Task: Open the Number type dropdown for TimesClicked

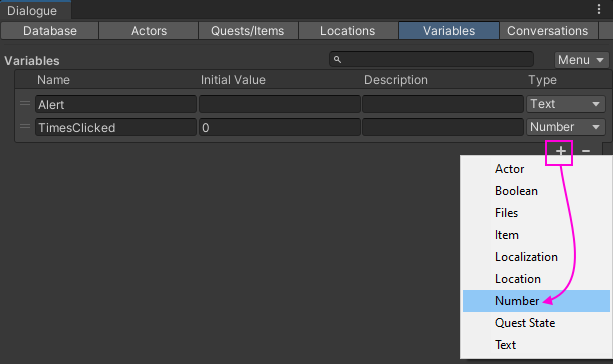Action: (566, 127)
